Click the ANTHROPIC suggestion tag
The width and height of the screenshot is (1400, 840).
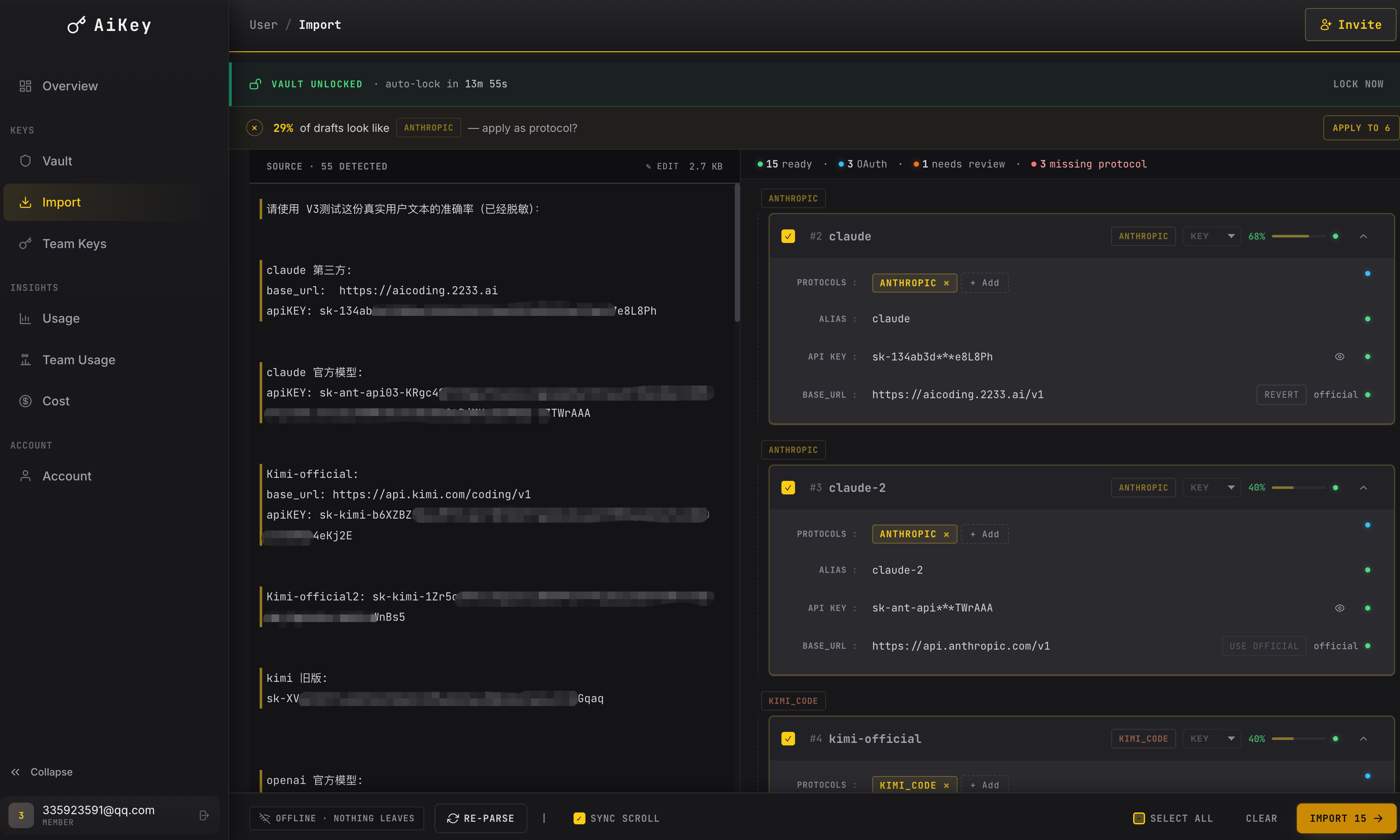click(x=428, y=128)
